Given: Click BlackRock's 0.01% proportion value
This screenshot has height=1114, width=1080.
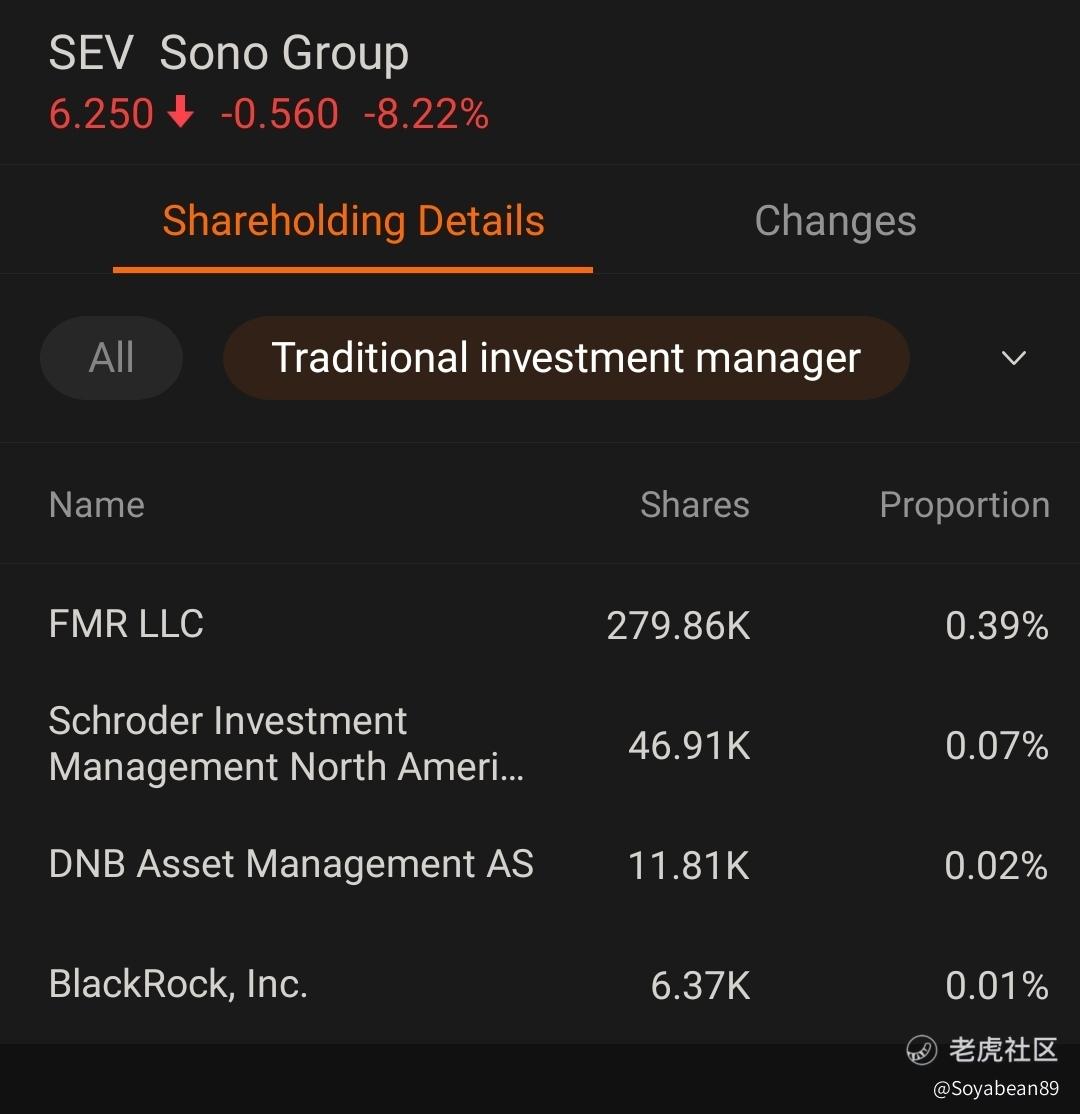Looking at the screenshot, I should 997,985.
